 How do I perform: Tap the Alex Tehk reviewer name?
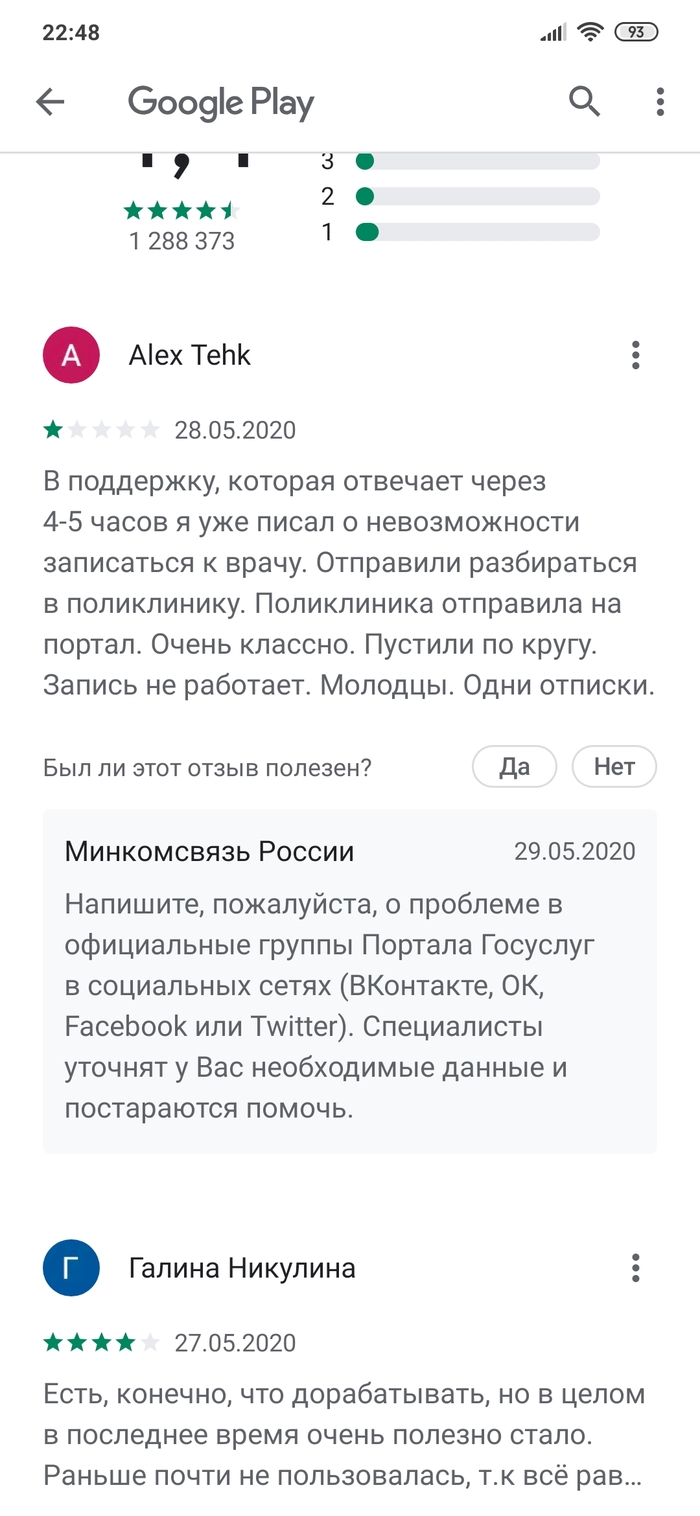click(x=190, y=355)
